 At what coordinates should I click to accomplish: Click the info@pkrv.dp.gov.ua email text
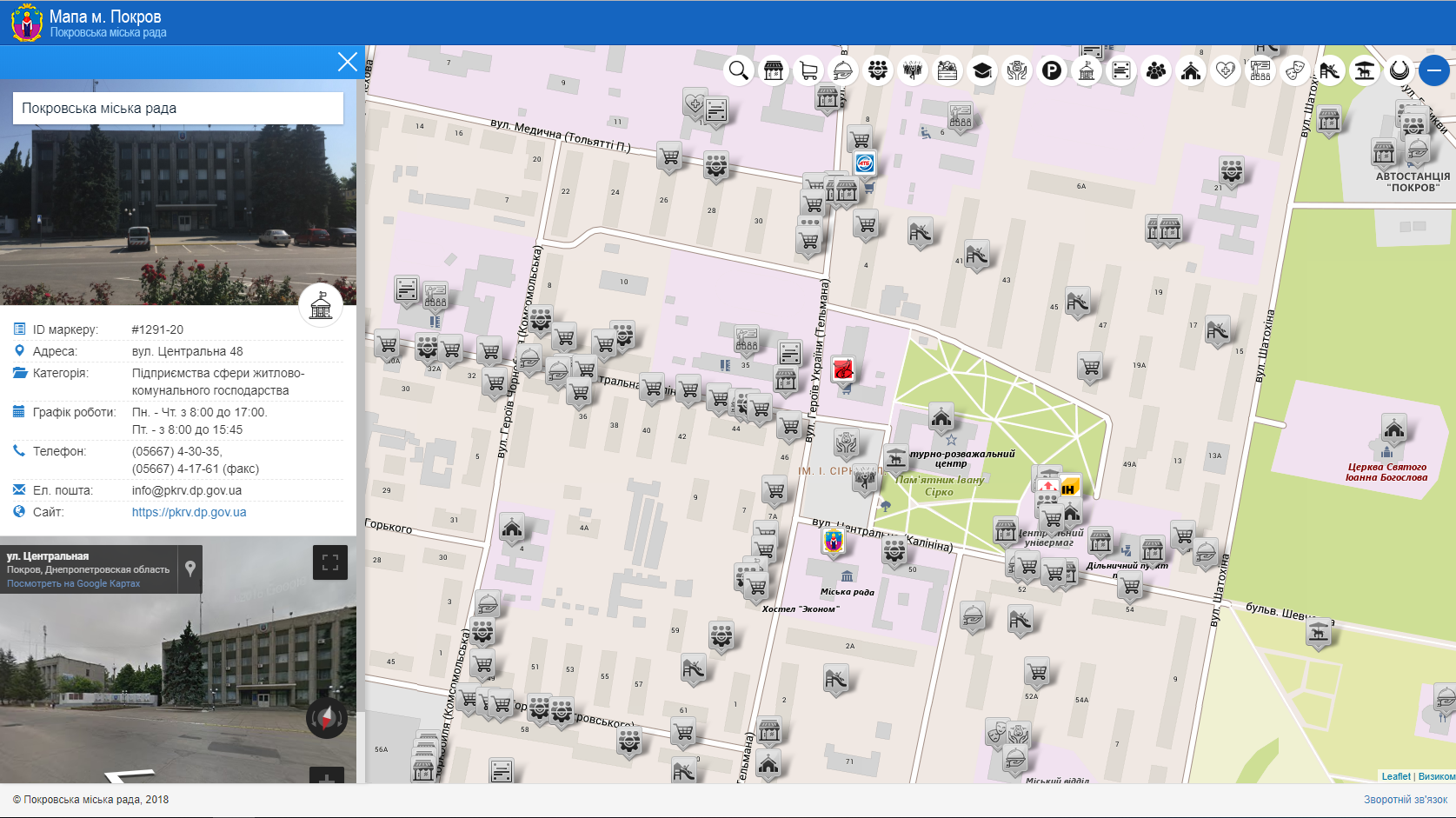coord(187,490)
